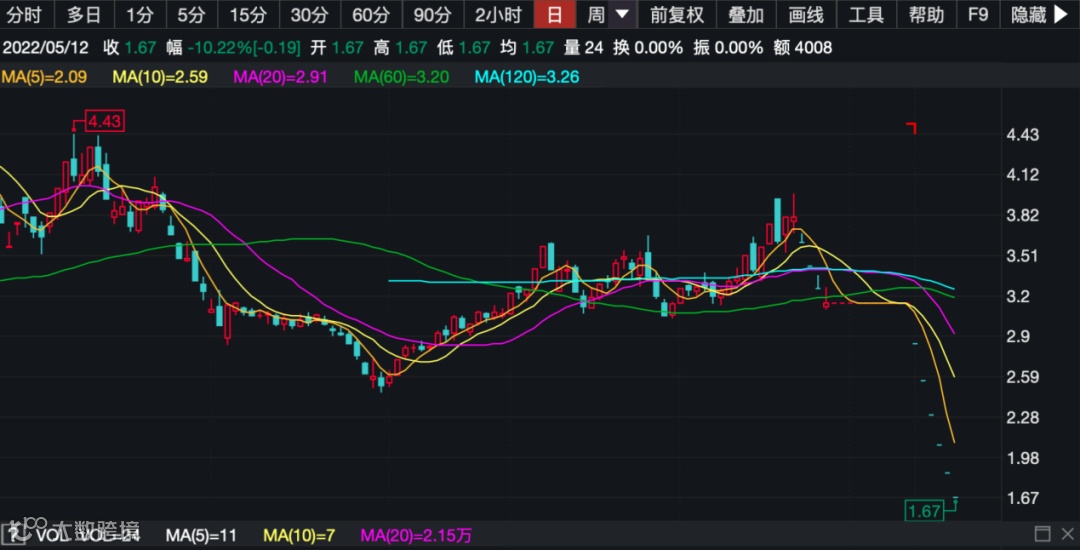Maximize the volume sub-panel
This screenshot has width=1080, height=550.
coord(1042,534)
